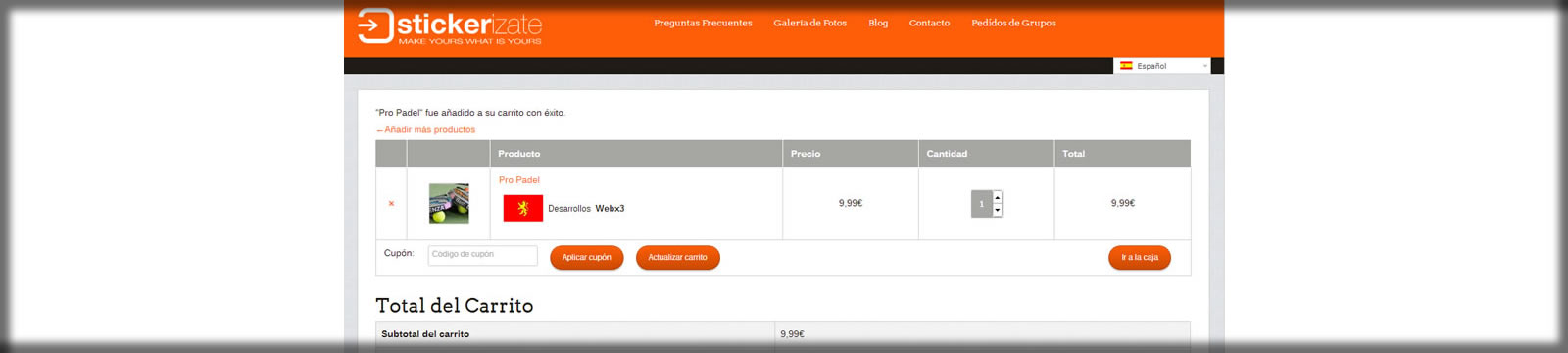Click the Spanish flag icon
The width and height of the screenshot is (1568, 353).
(1126, 66)
